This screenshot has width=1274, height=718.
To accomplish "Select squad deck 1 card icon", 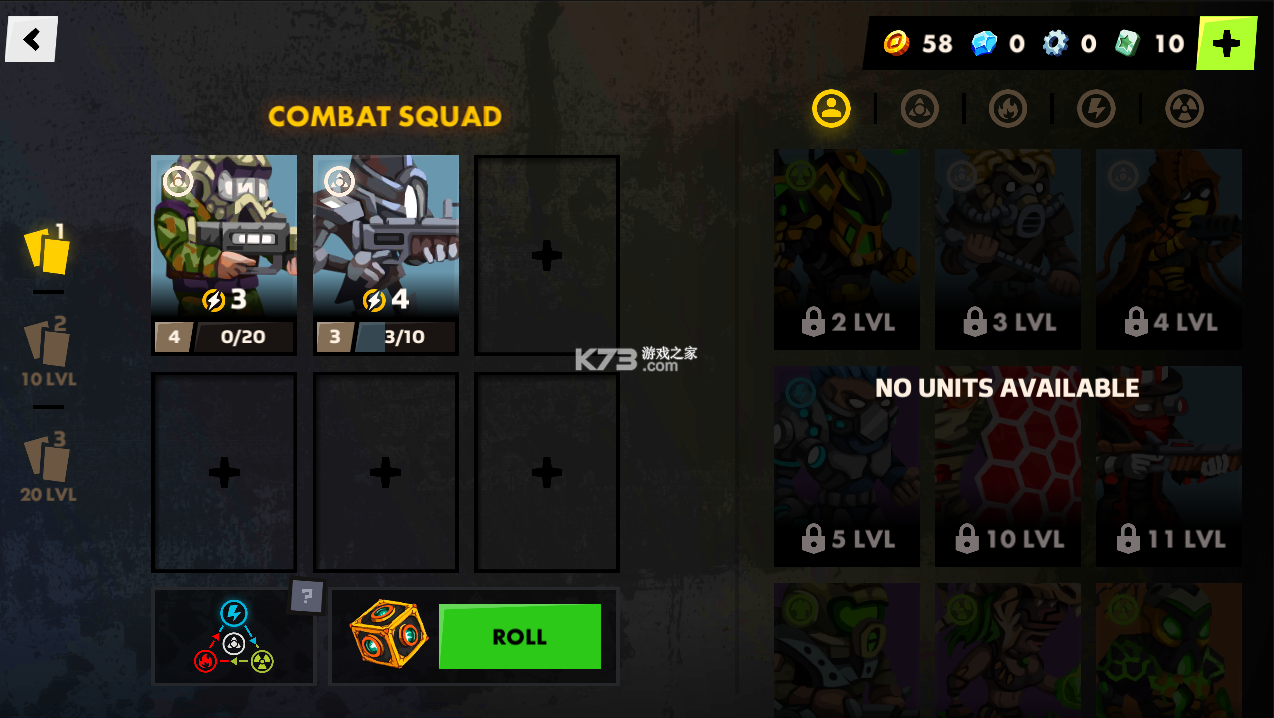I will 47,249.
